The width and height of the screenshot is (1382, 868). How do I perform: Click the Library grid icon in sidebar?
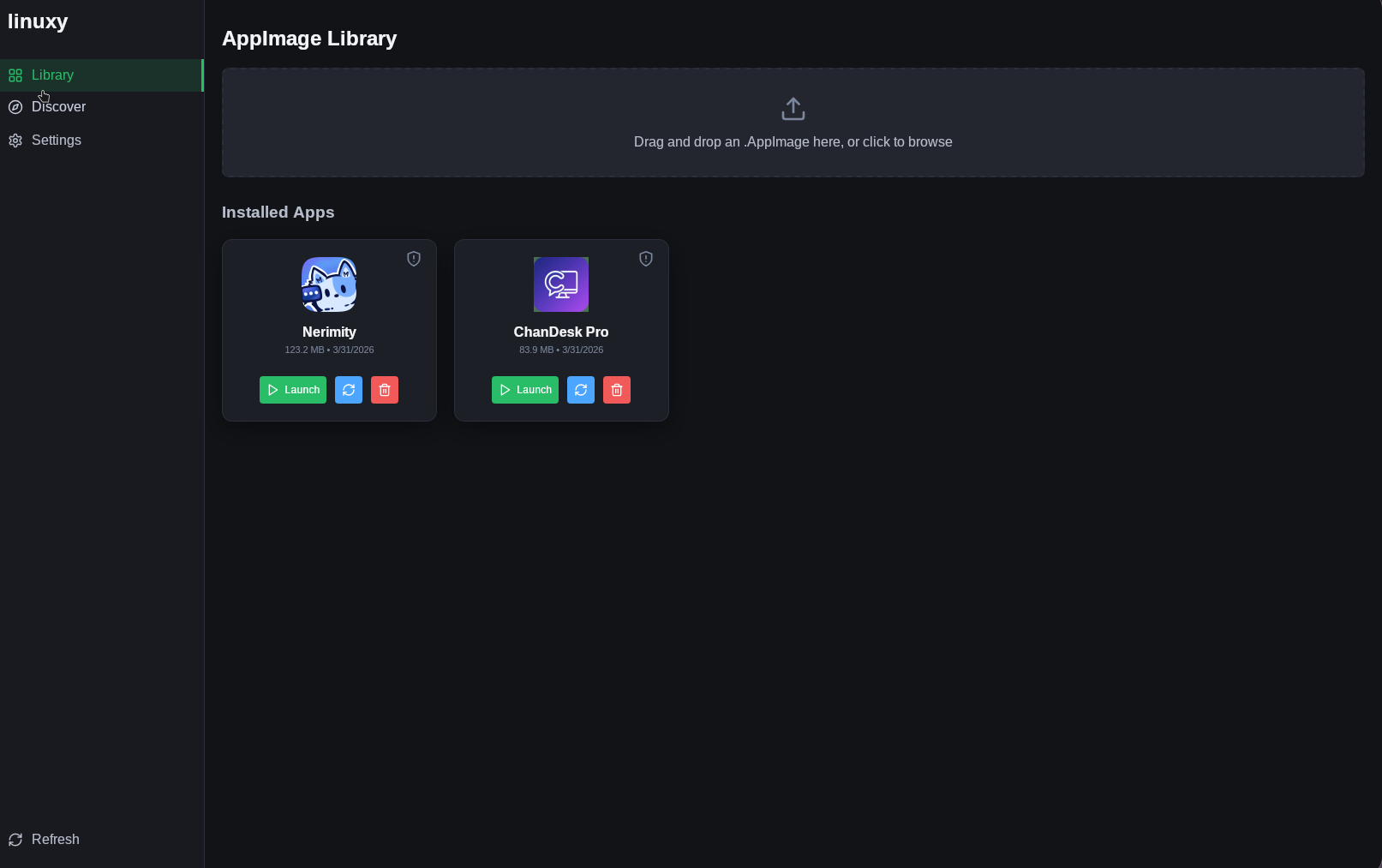coord(15,75)
